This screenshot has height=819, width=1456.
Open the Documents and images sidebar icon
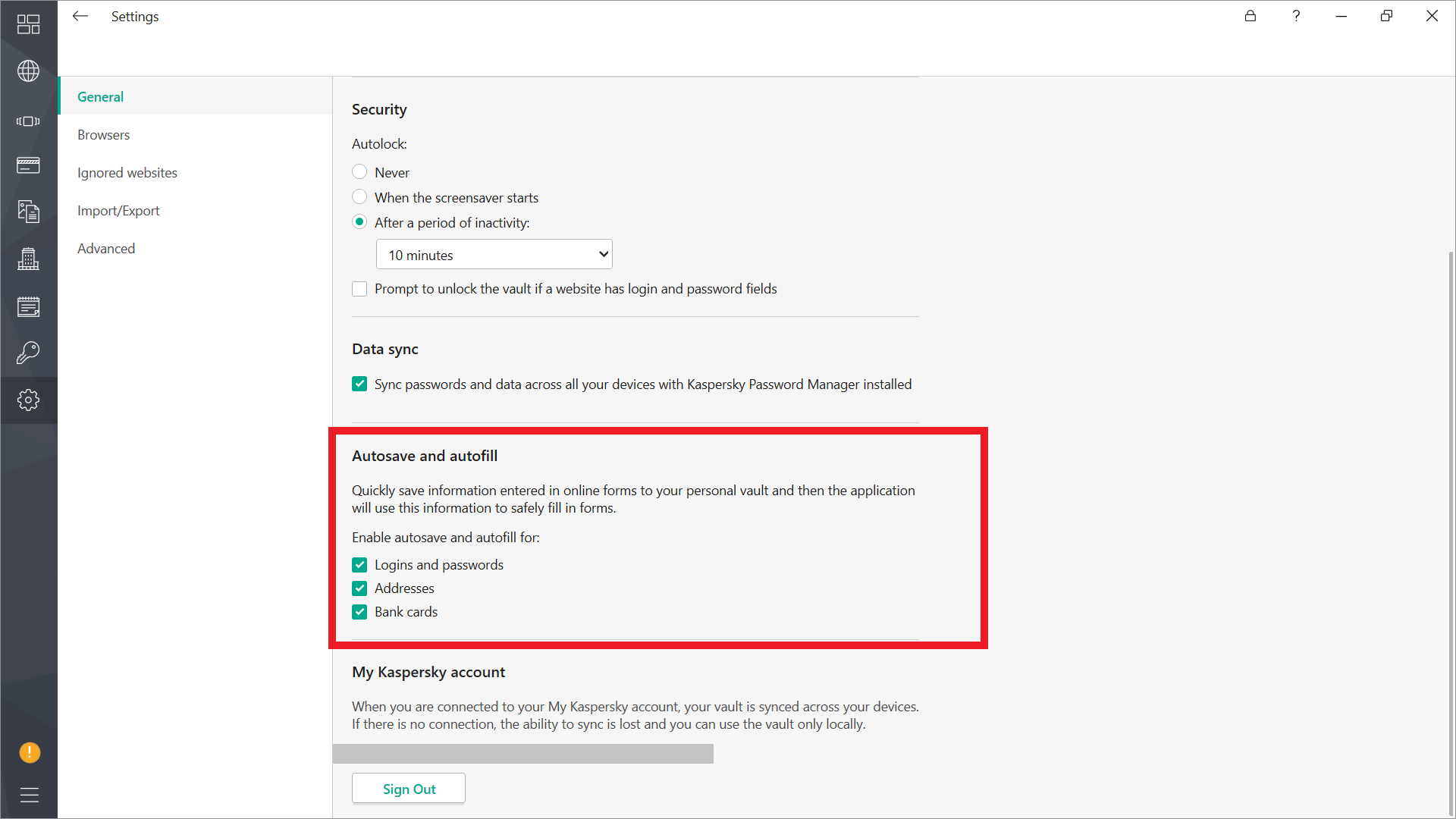point(28,212)
